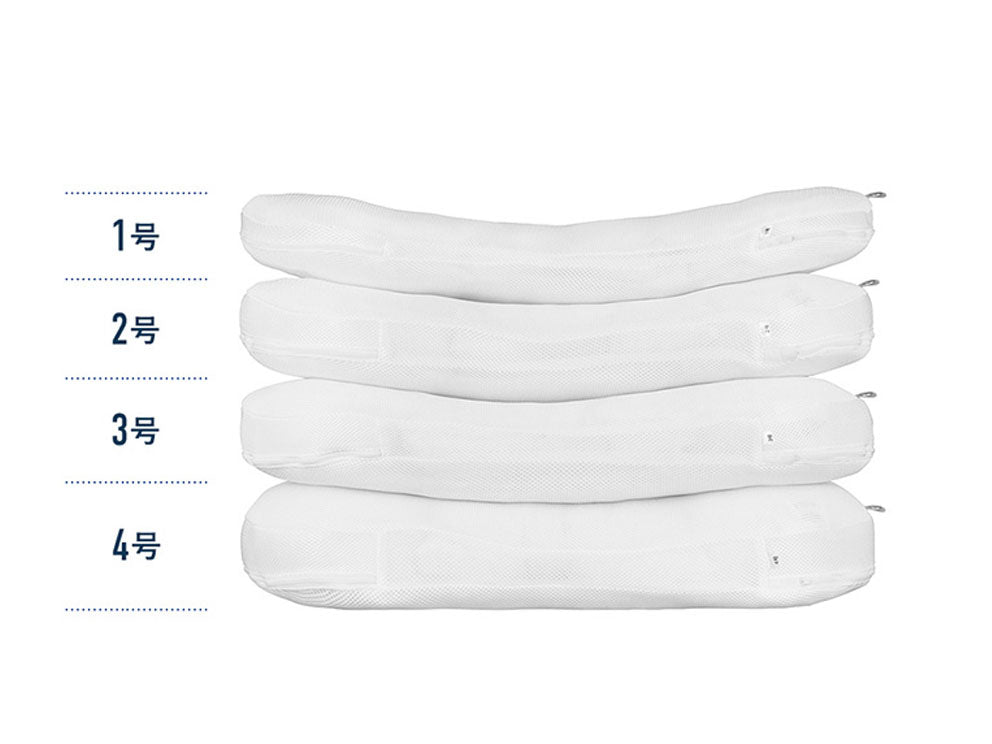Choose the 3号 label text
This screenshot has width=992, height=744.
pyautogui.click(x=135, y=430)
